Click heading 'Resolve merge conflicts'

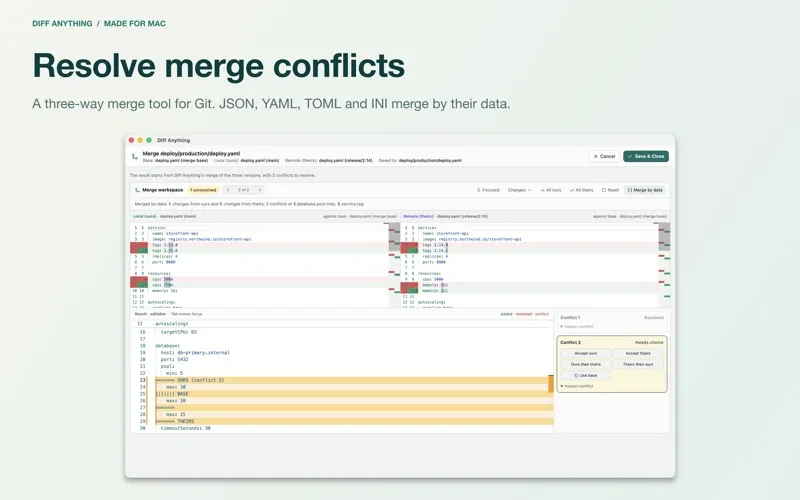219,65
